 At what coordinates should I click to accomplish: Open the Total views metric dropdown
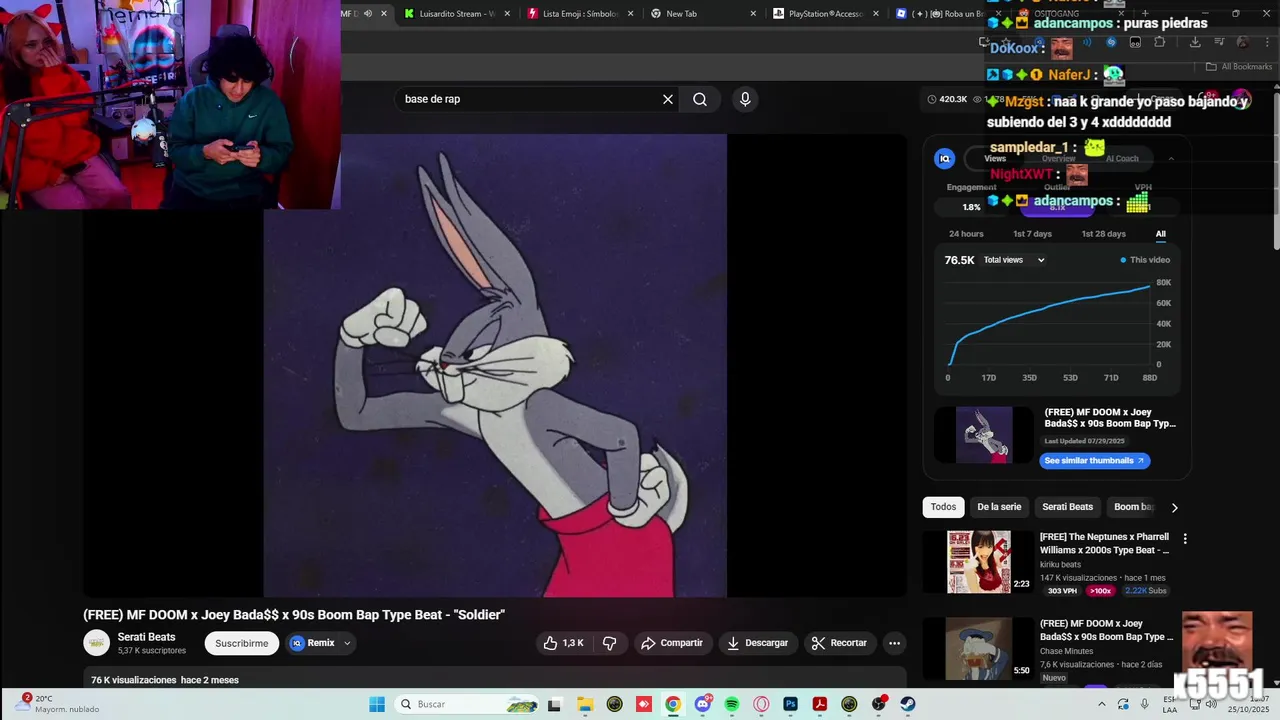point(1014,260)
